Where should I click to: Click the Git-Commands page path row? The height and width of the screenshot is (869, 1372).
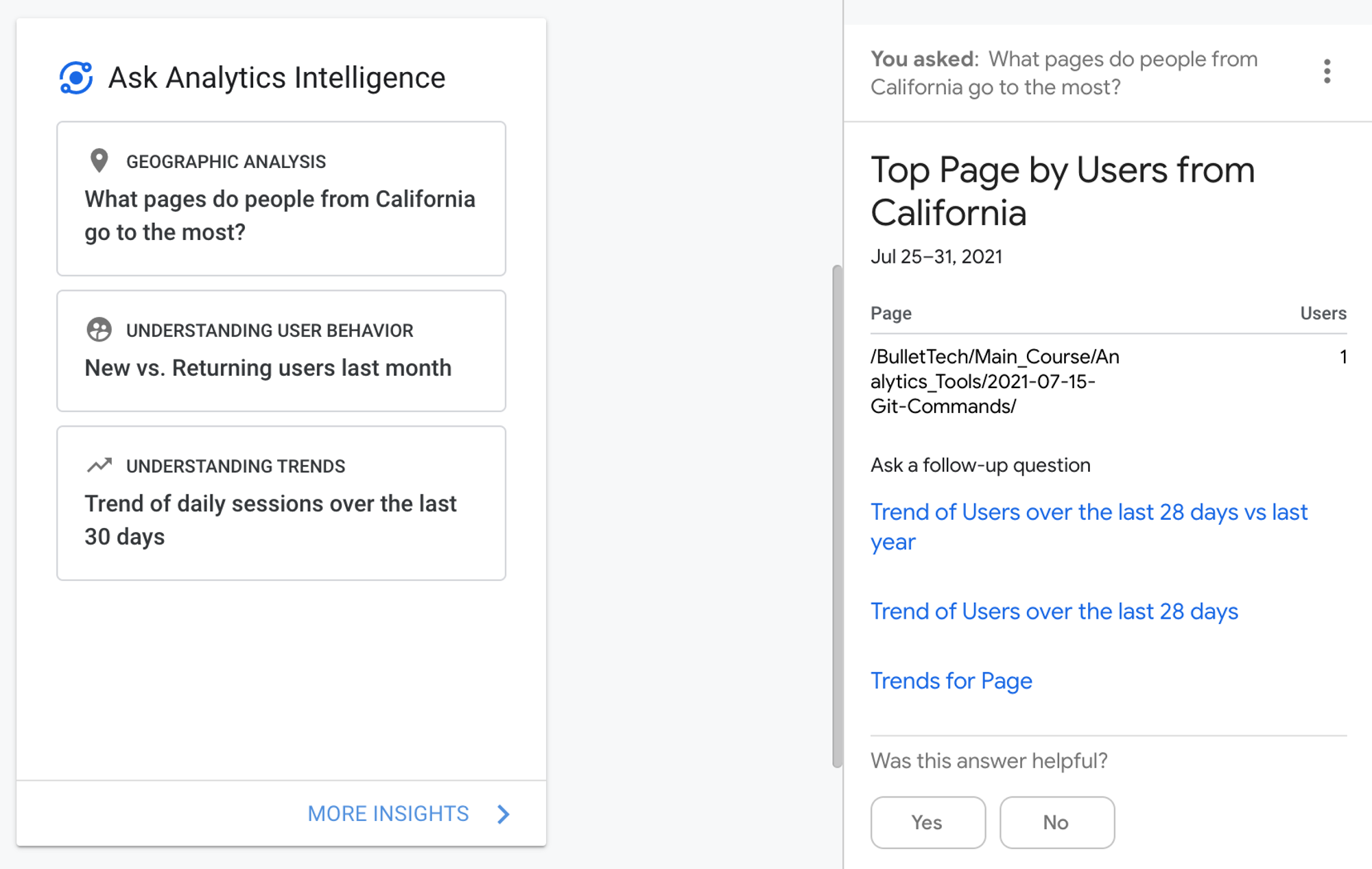point(1109,381)
